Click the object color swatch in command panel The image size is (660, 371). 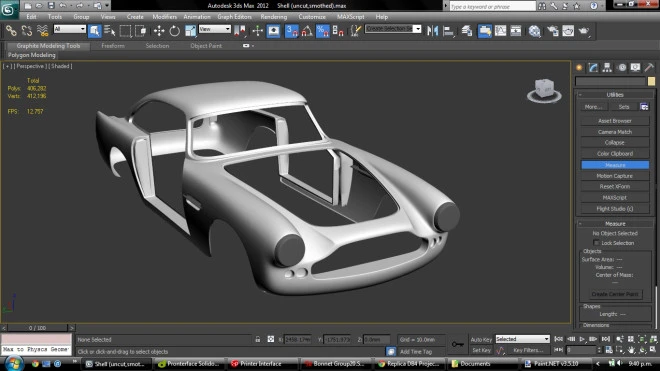[651, 81]
